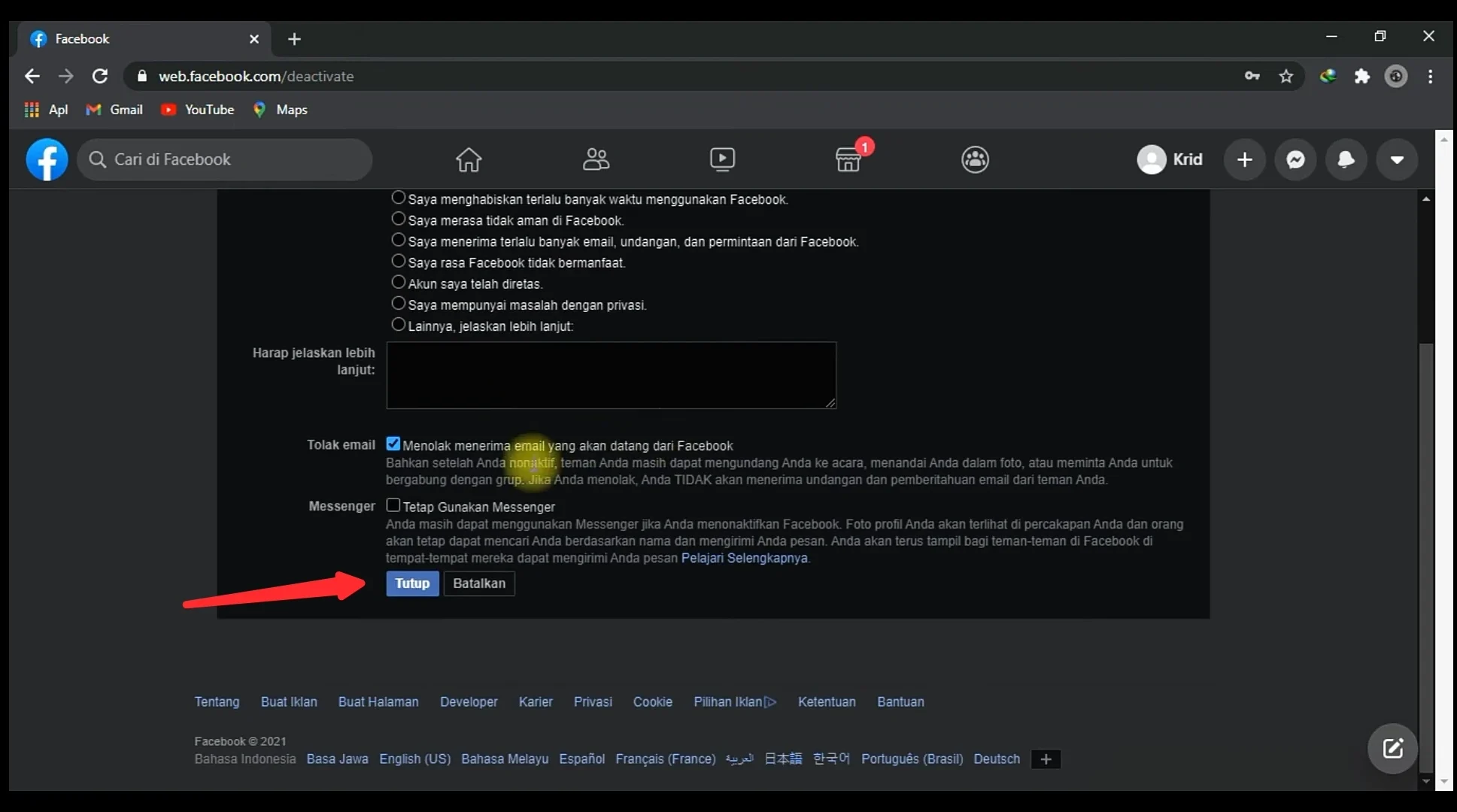The width and height of the screenshot is (1457, 812).
Task: Open the Karier footer link
Action: (536, 701)
